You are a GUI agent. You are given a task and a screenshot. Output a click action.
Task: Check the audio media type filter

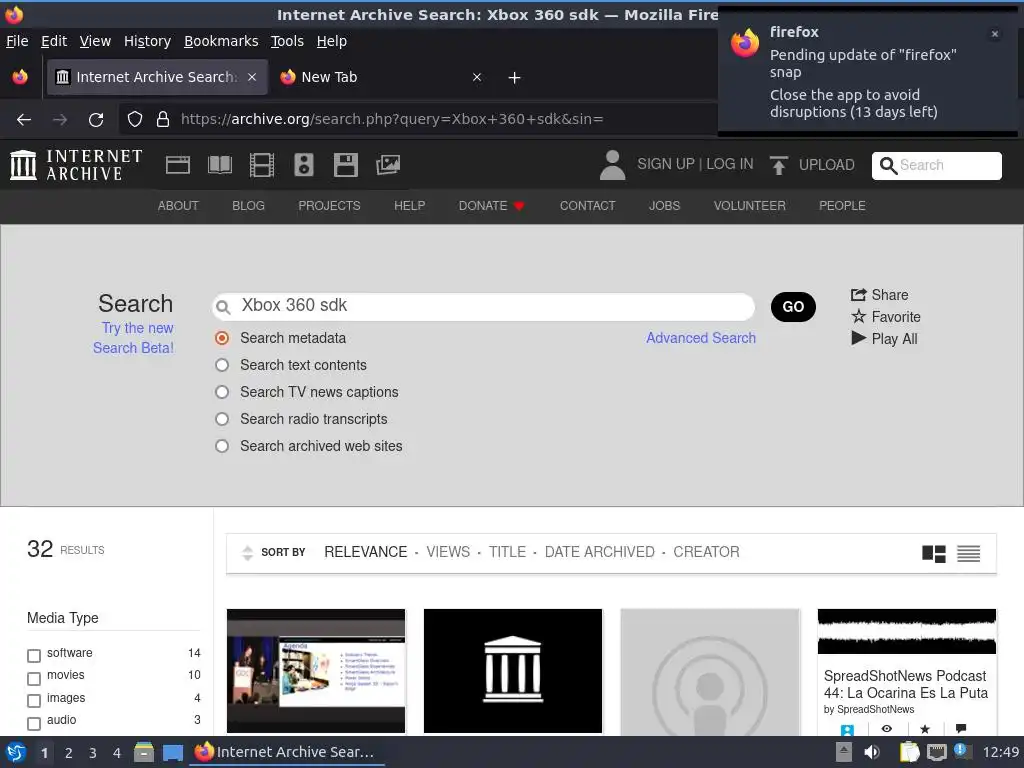point(34,724)
